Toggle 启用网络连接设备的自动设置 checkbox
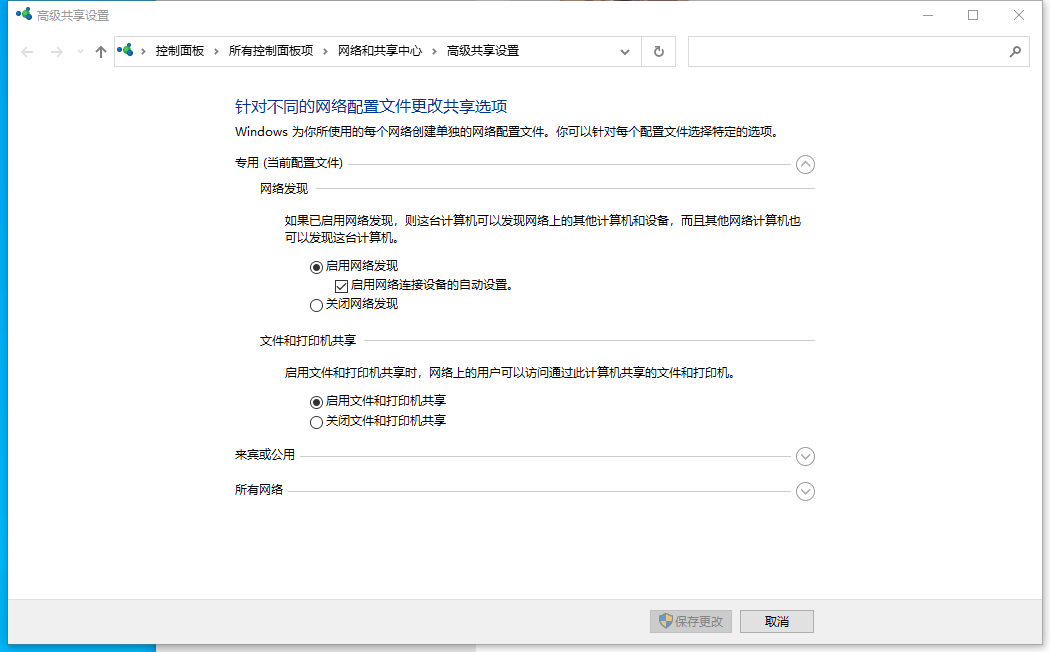Screen dimensions: 1050x652 click(x=341, y=285)
